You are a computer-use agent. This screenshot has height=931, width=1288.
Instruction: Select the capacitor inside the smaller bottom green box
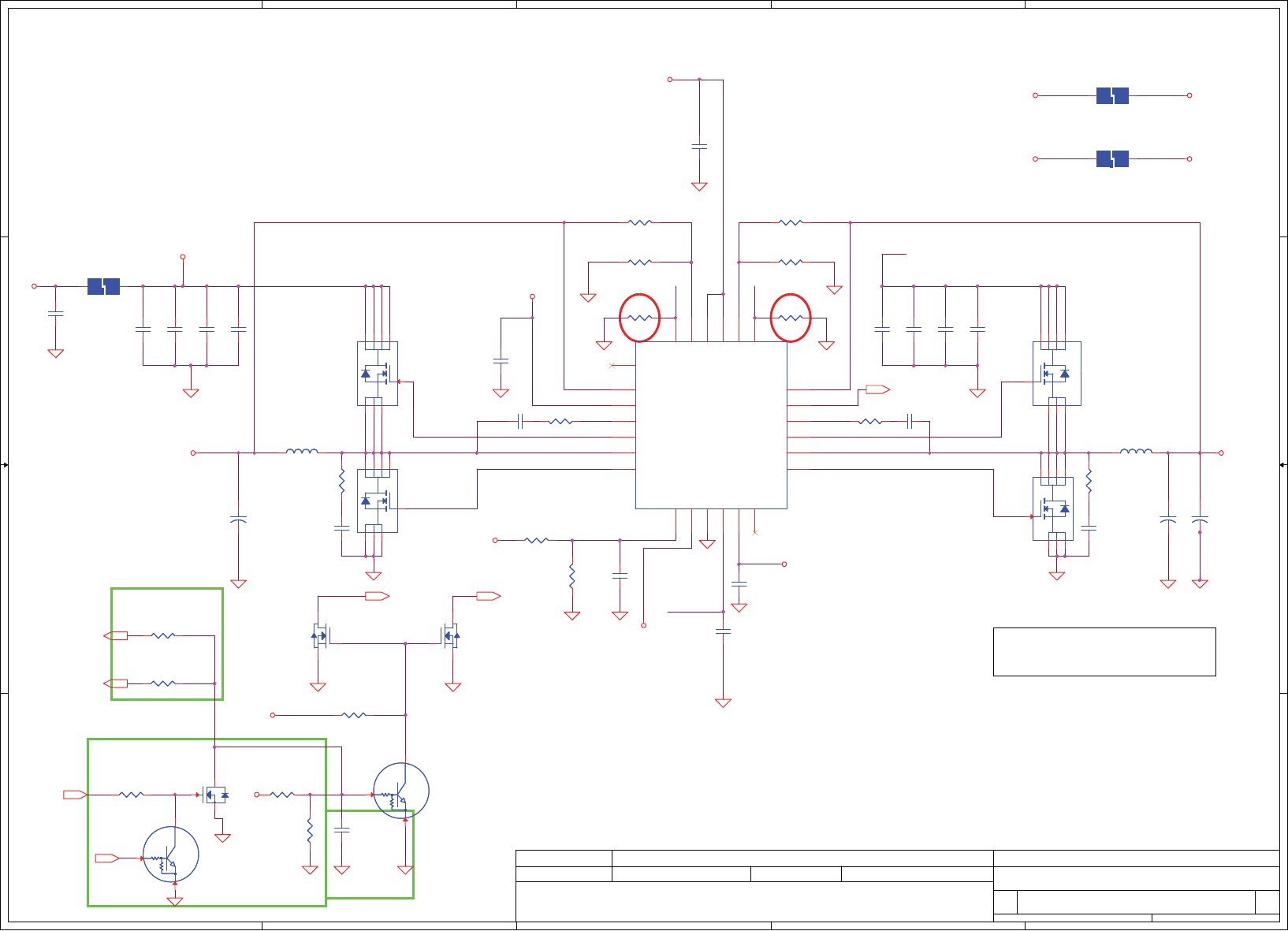click(x=341, y=830)
